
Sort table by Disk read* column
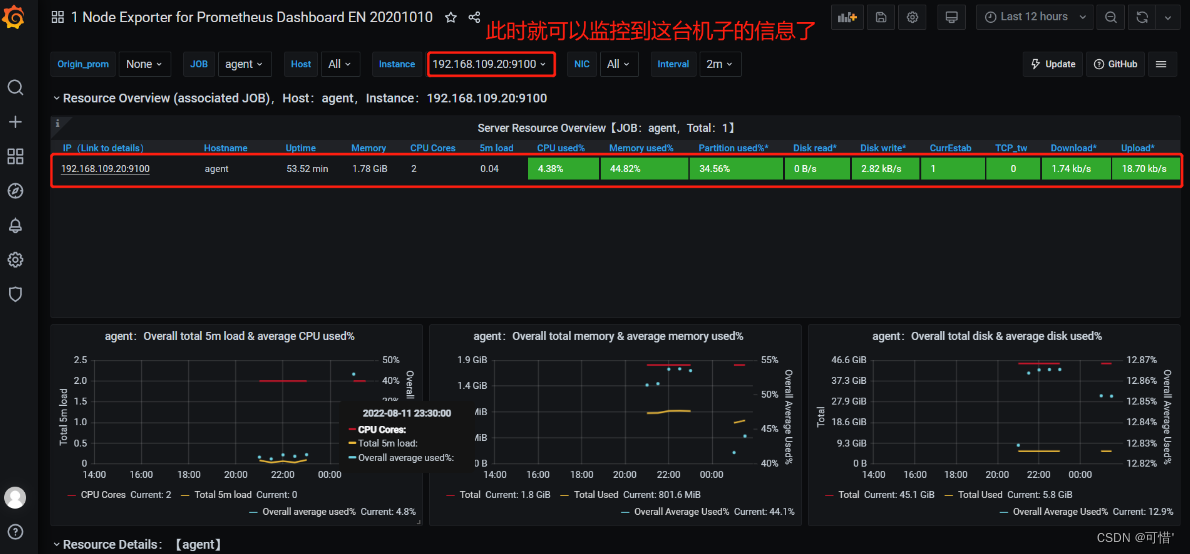(815, 148)
